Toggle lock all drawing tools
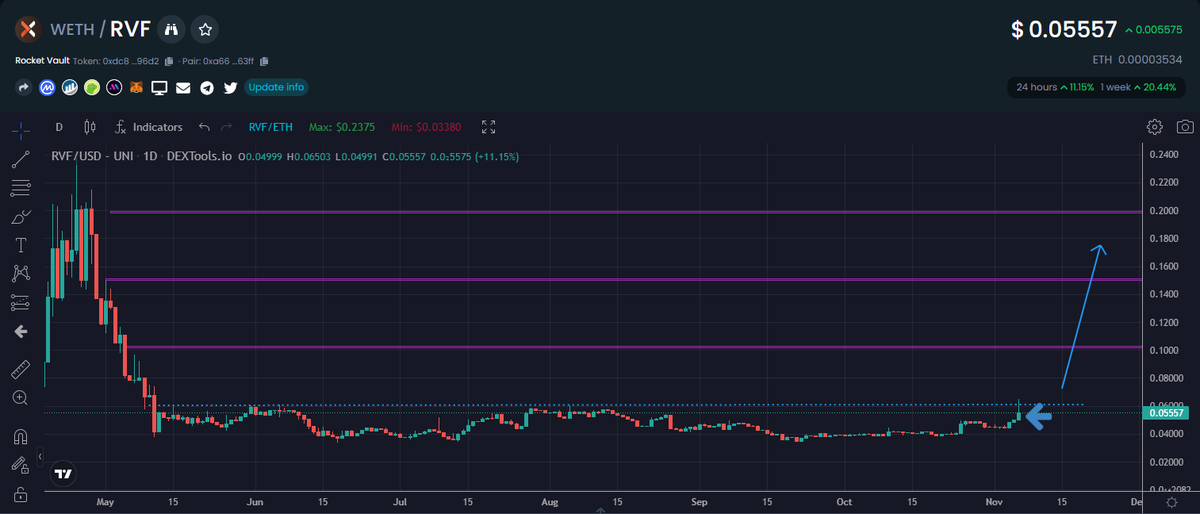1200x514 pixels. coord(20,493)
